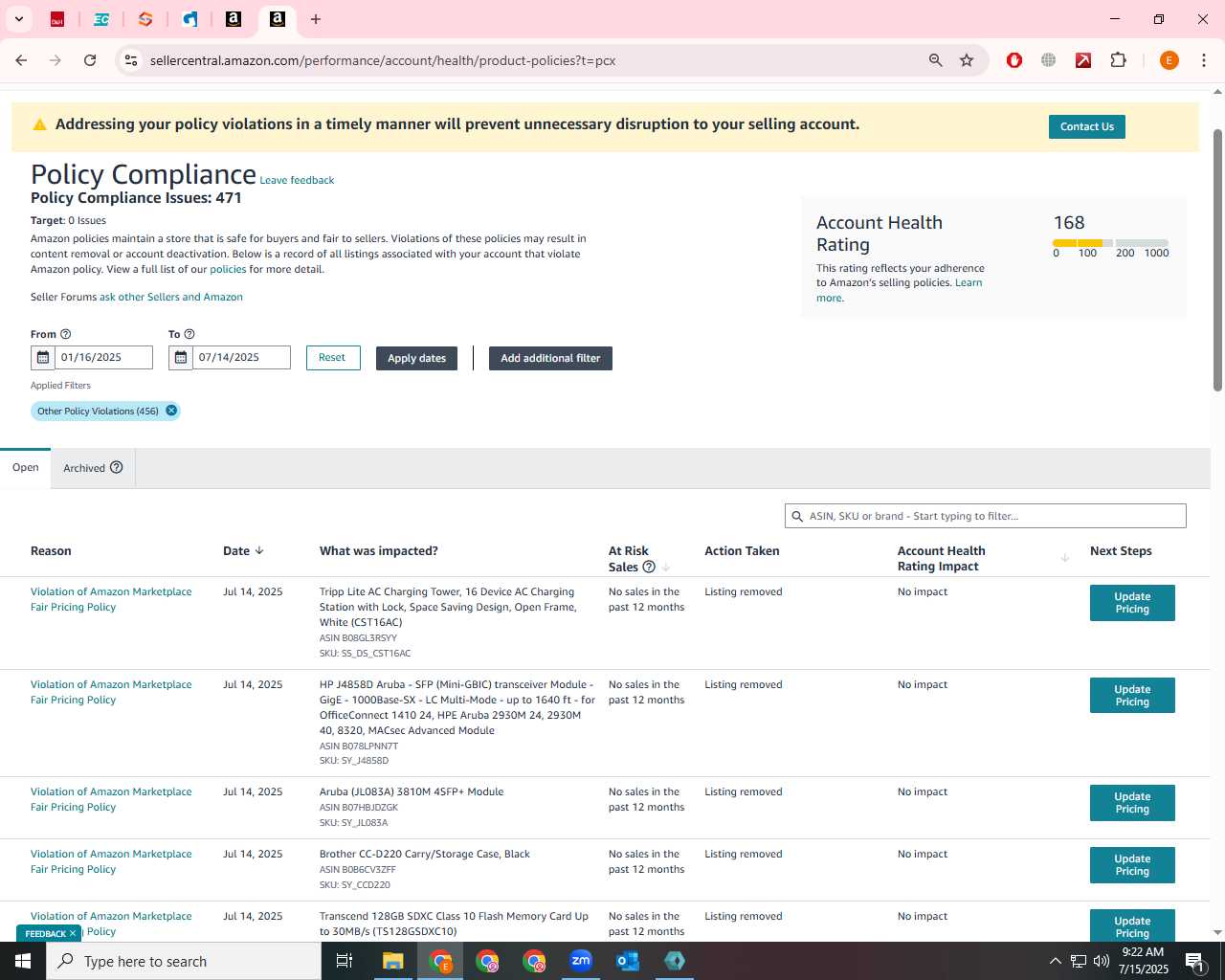Show hidden system tray icons
Viewport: 1225px width, 980px height.
[1055, 961]
